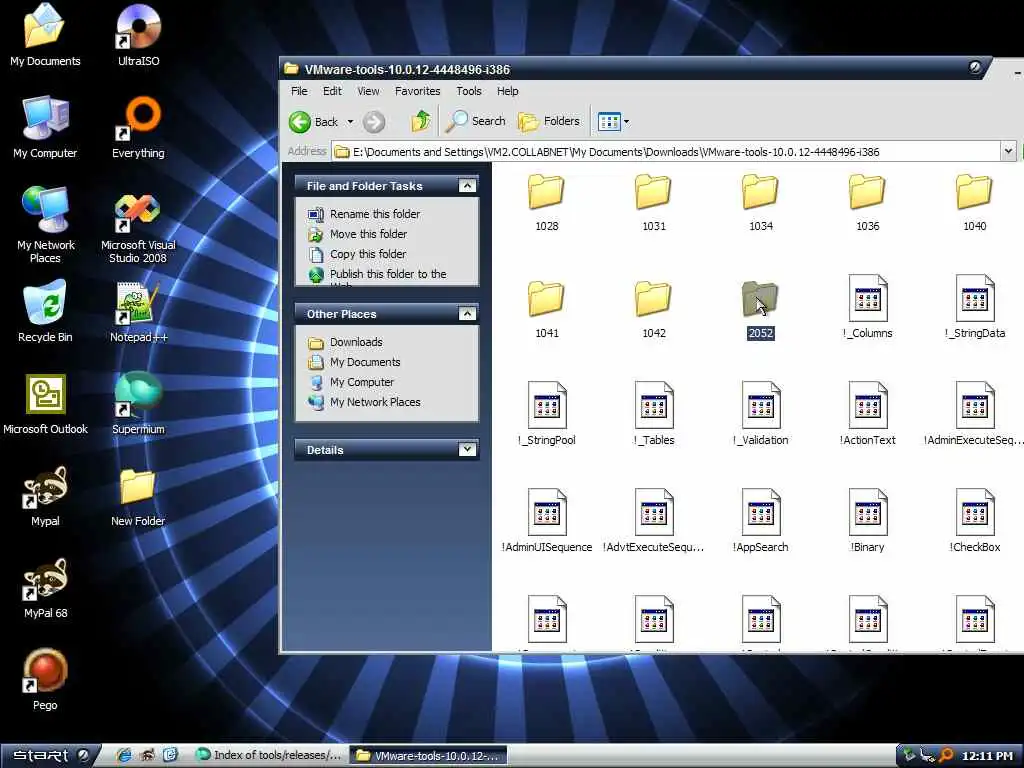
Task: Collapse the Other Places panel
Action: point(467,314)
